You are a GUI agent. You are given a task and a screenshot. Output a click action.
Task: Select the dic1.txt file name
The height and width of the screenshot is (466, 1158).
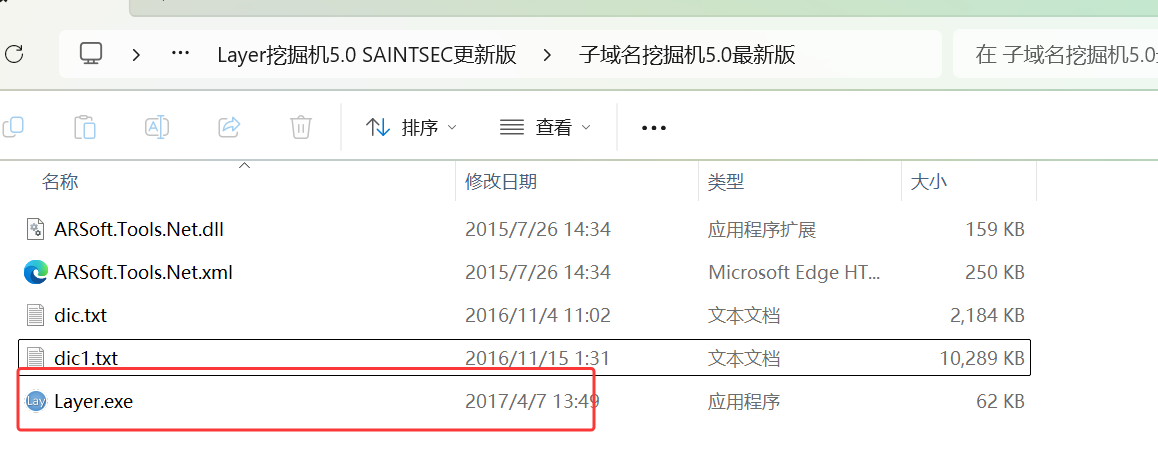(86, 358)
